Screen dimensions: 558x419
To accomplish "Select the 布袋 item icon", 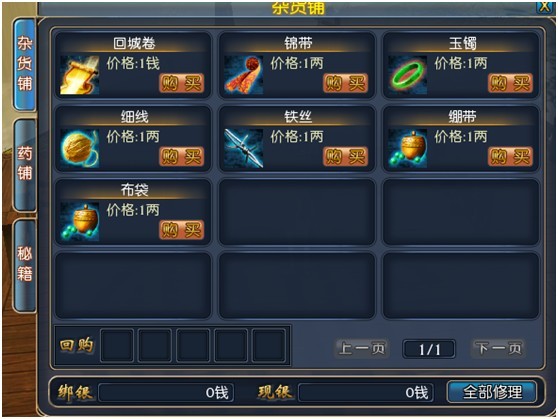I will (80, 222).
